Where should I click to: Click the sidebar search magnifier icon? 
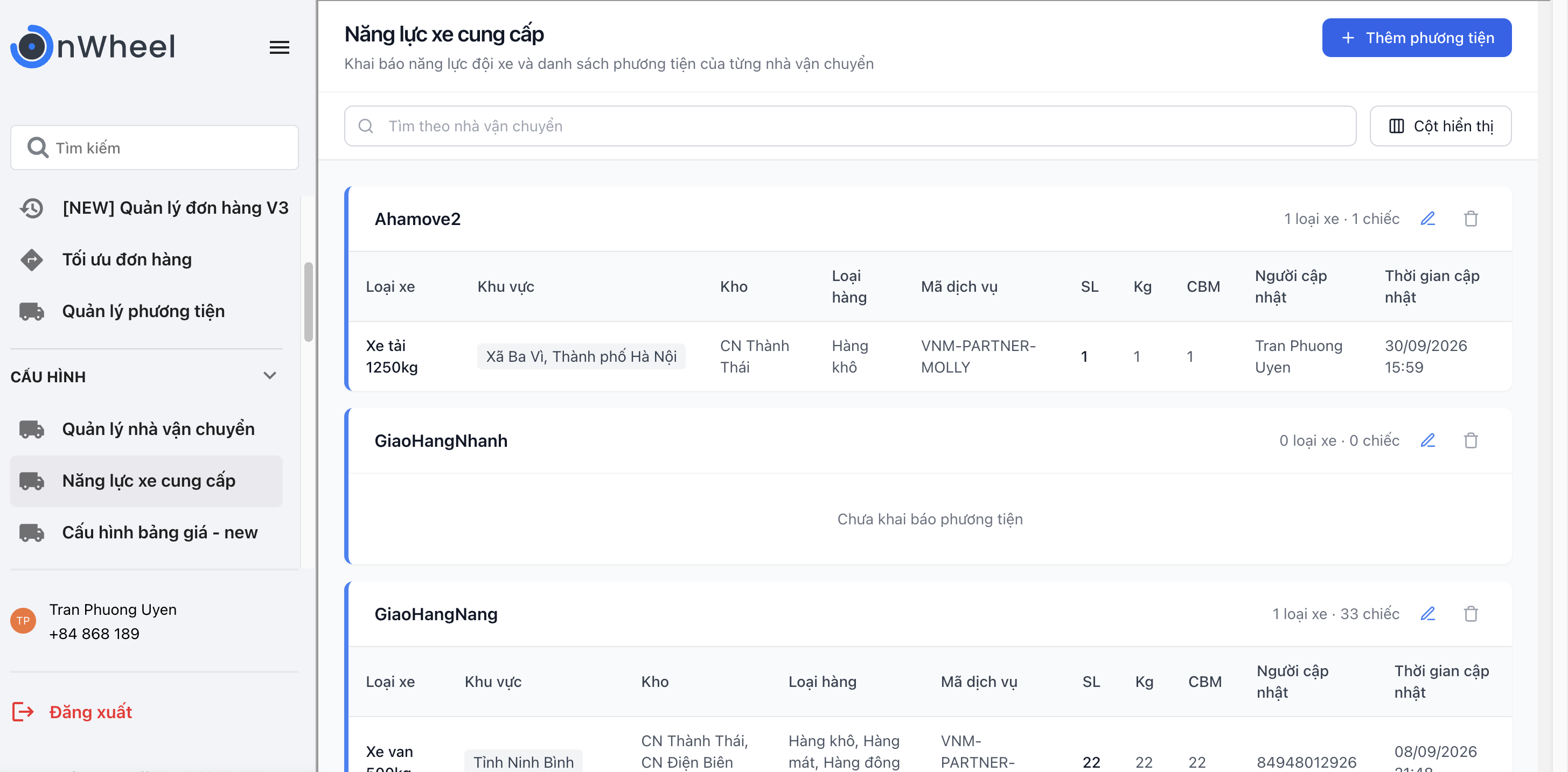pos(38,148)
